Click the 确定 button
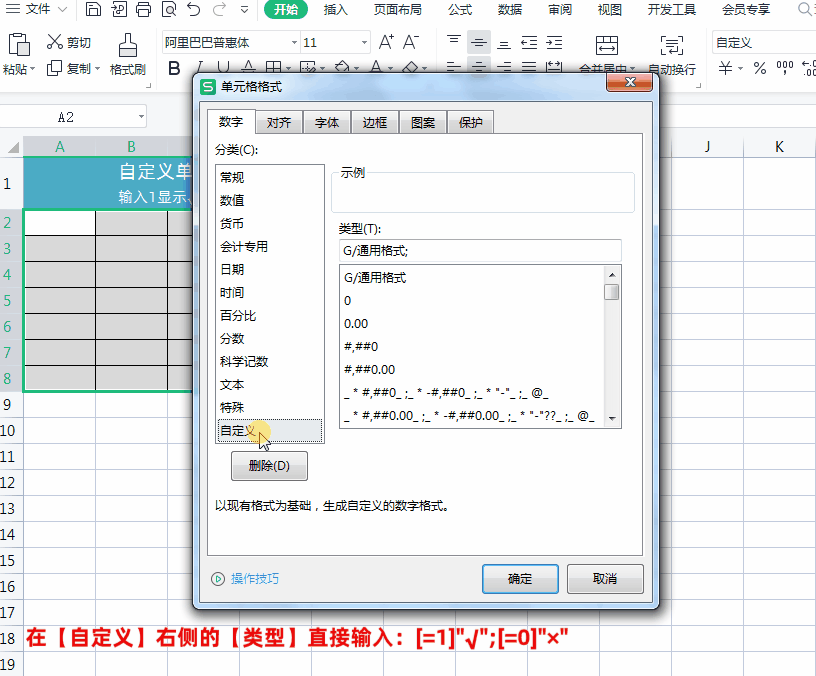 coord(520,579)
